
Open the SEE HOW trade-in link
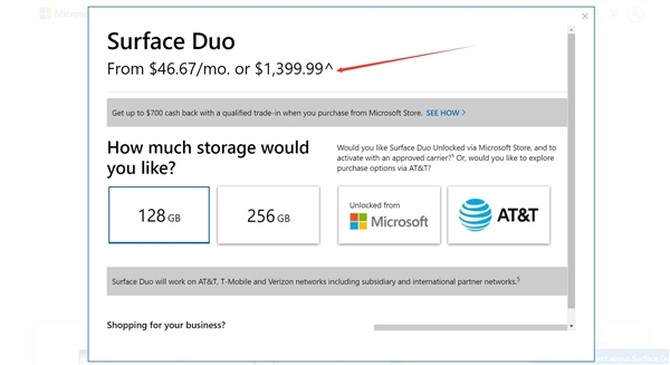[443, 113]
